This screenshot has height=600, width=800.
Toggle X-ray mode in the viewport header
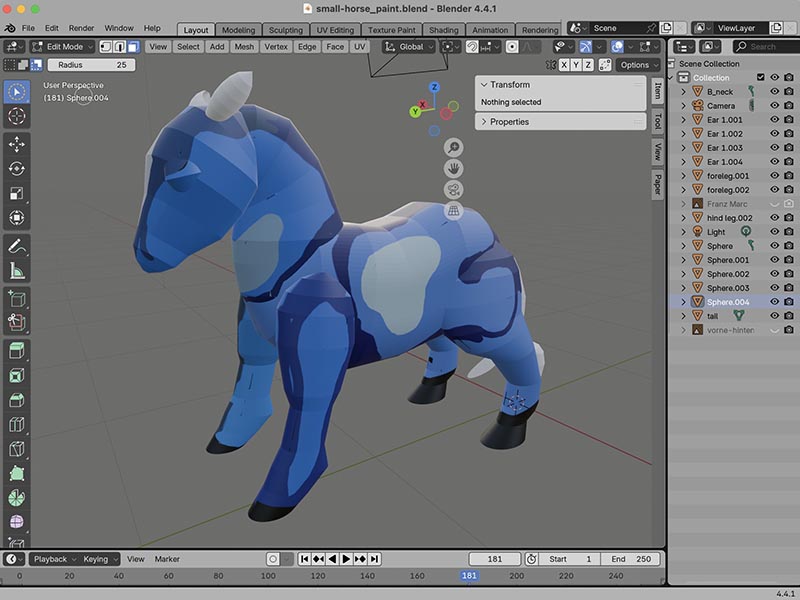click(x=646, y=46)
